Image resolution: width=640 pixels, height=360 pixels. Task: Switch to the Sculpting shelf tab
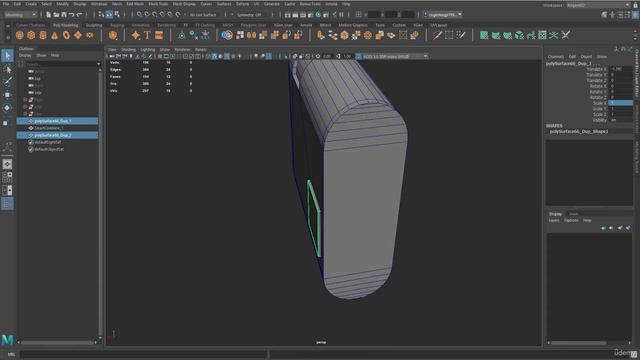93,25
